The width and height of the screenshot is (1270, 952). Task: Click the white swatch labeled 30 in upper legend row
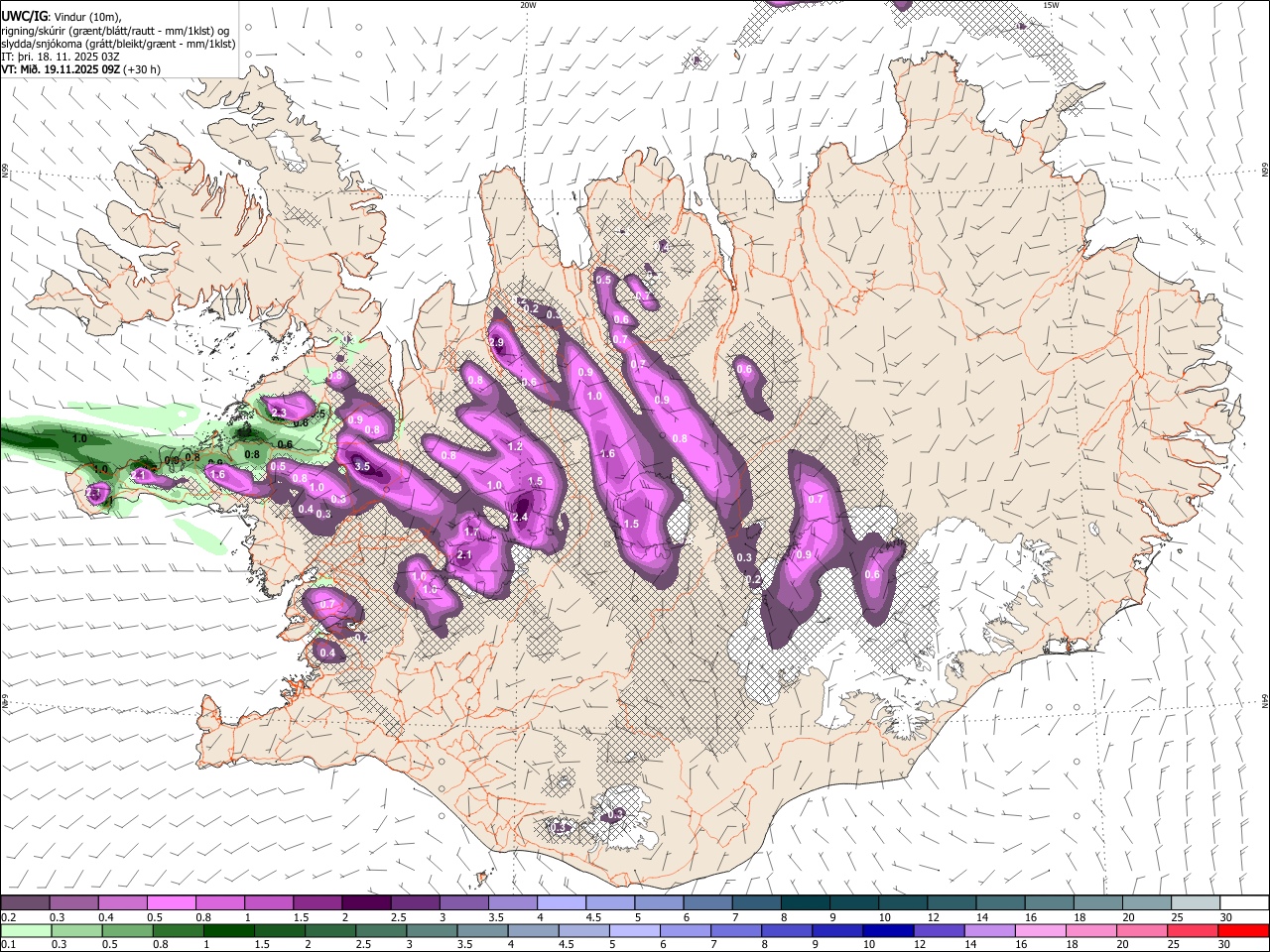tap(1243, 902)
